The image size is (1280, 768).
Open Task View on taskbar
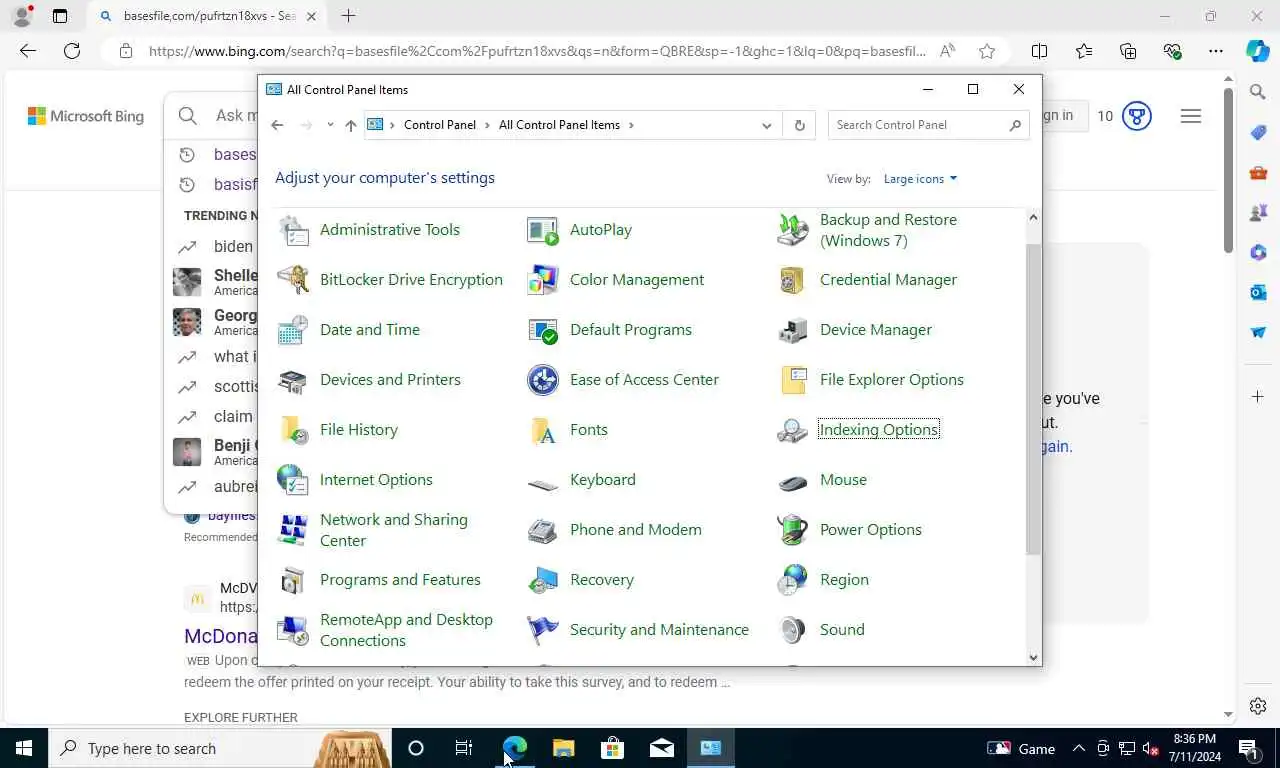pyautogui.click(x=464, y=748)
